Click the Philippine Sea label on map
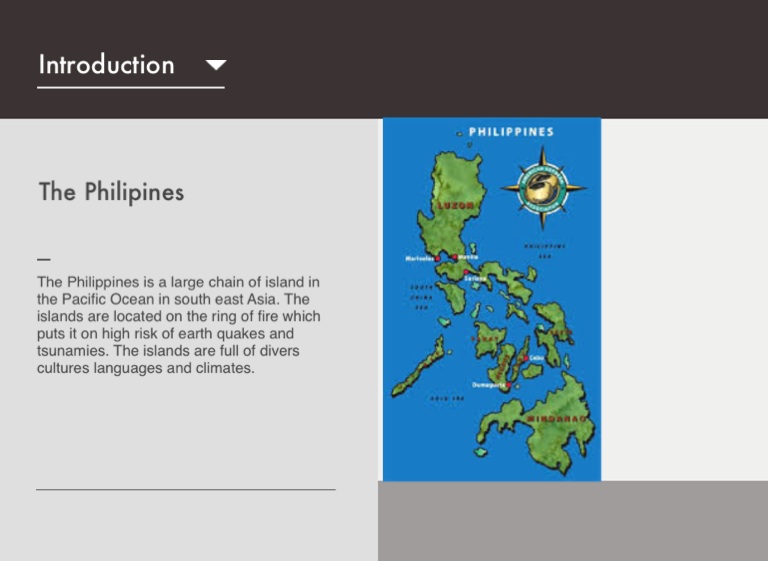 pos(545,249)
